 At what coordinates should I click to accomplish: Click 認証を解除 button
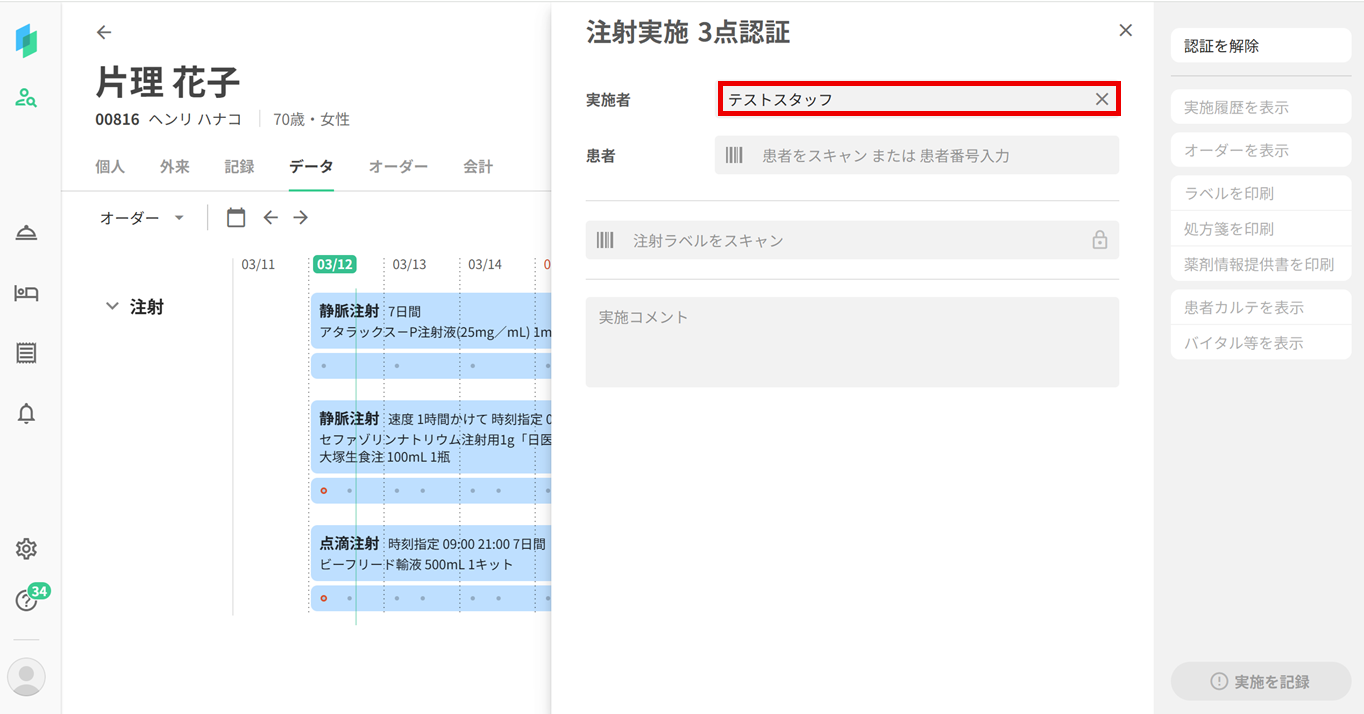1261,46
